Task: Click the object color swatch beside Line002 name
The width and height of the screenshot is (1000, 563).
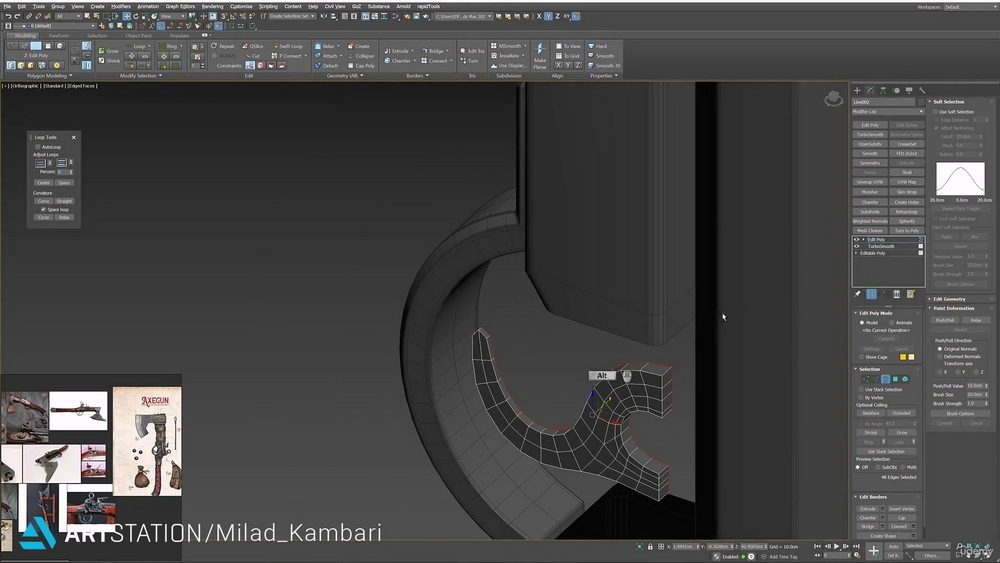Action: (x=921, y=102)
